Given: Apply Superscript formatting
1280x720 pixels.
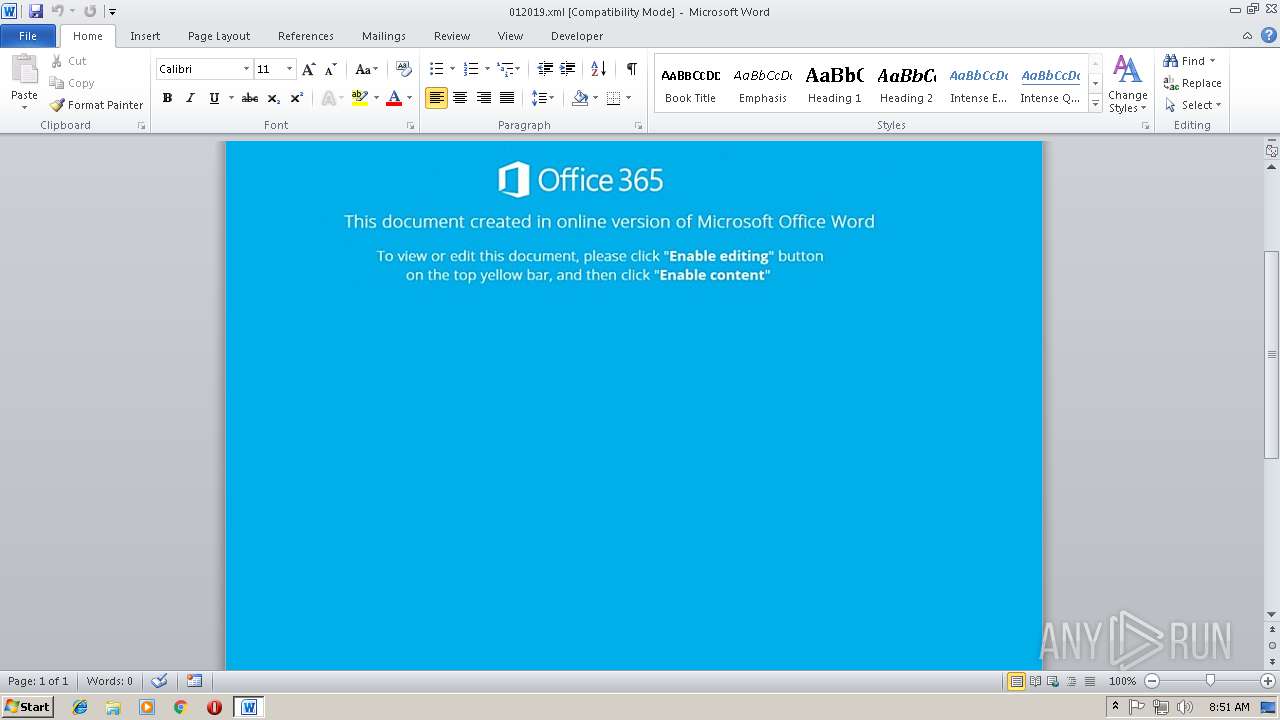Looking at the screenshot, I should coord(296,98).
